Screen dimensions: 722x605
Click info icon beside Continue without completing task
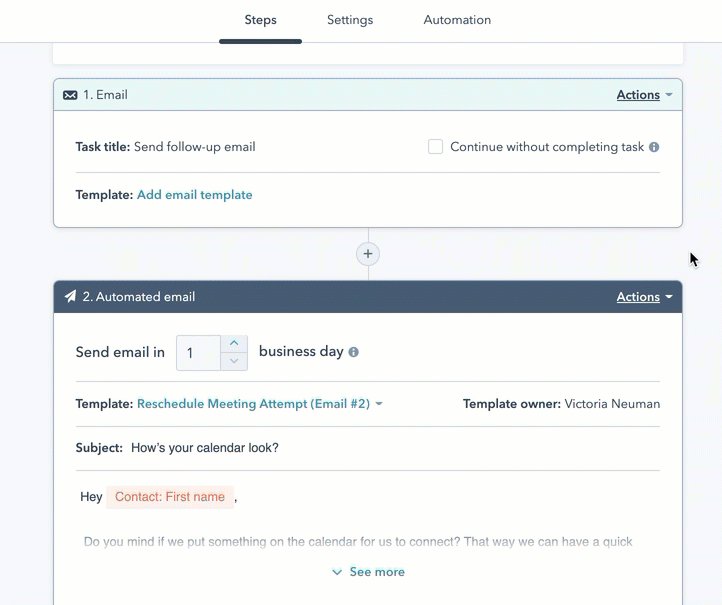click(x=654, y=147)
